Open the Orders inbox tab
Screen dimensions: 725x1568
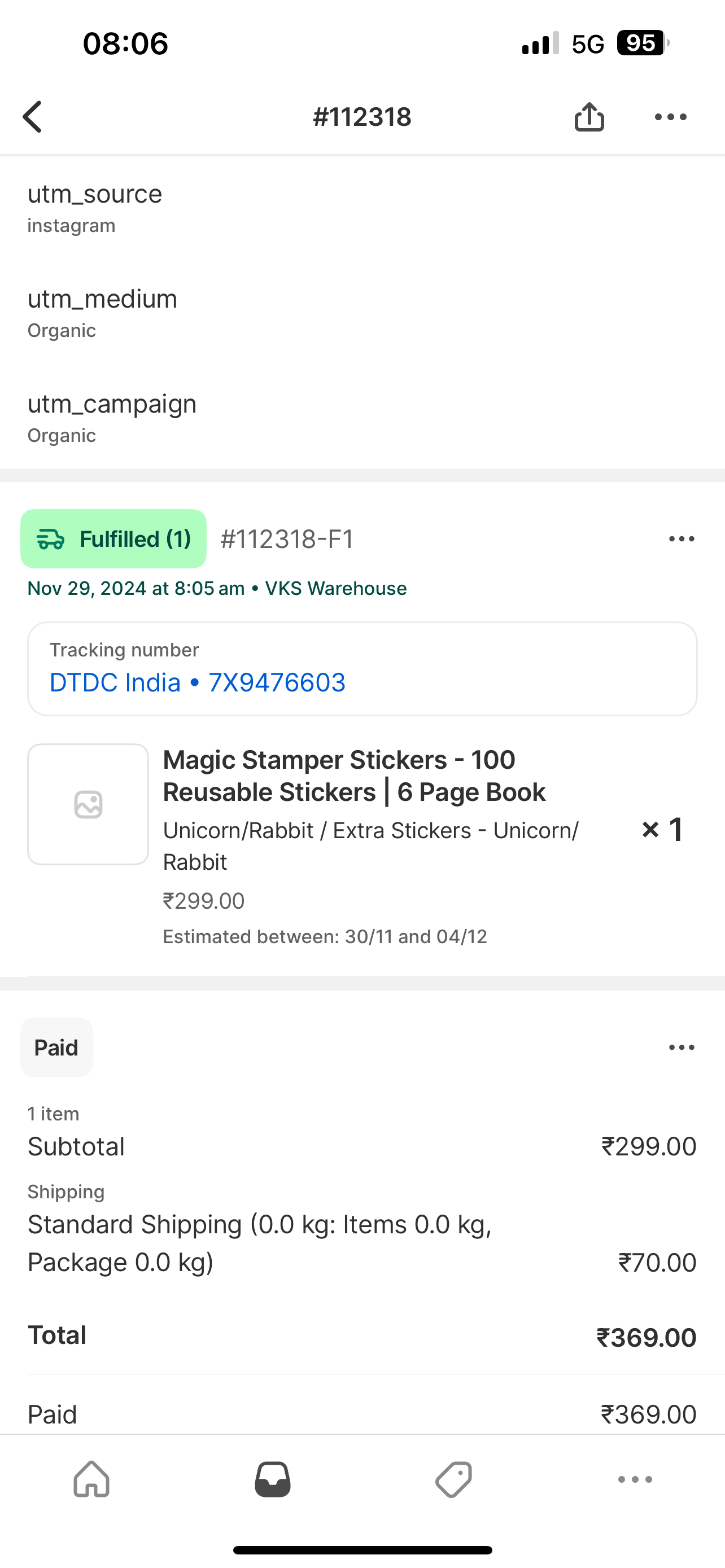272,1479
